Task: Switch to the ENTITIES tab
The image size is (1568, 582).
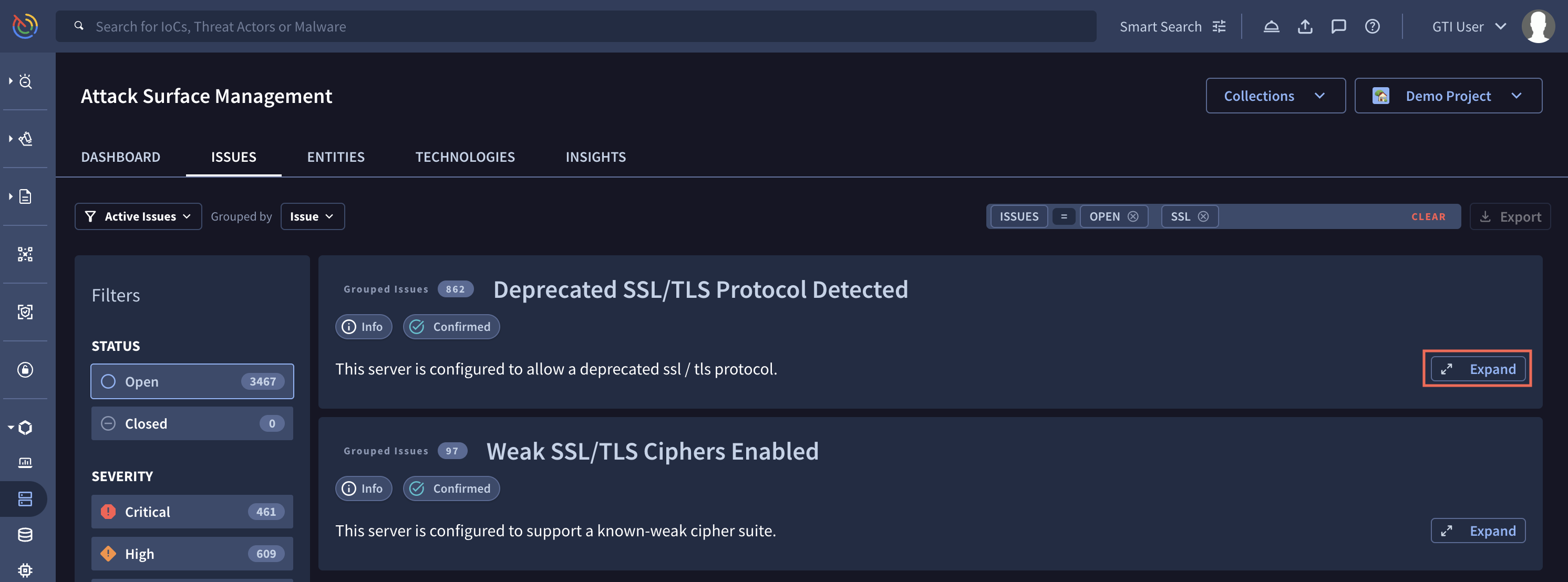Action: coord(336,157)
